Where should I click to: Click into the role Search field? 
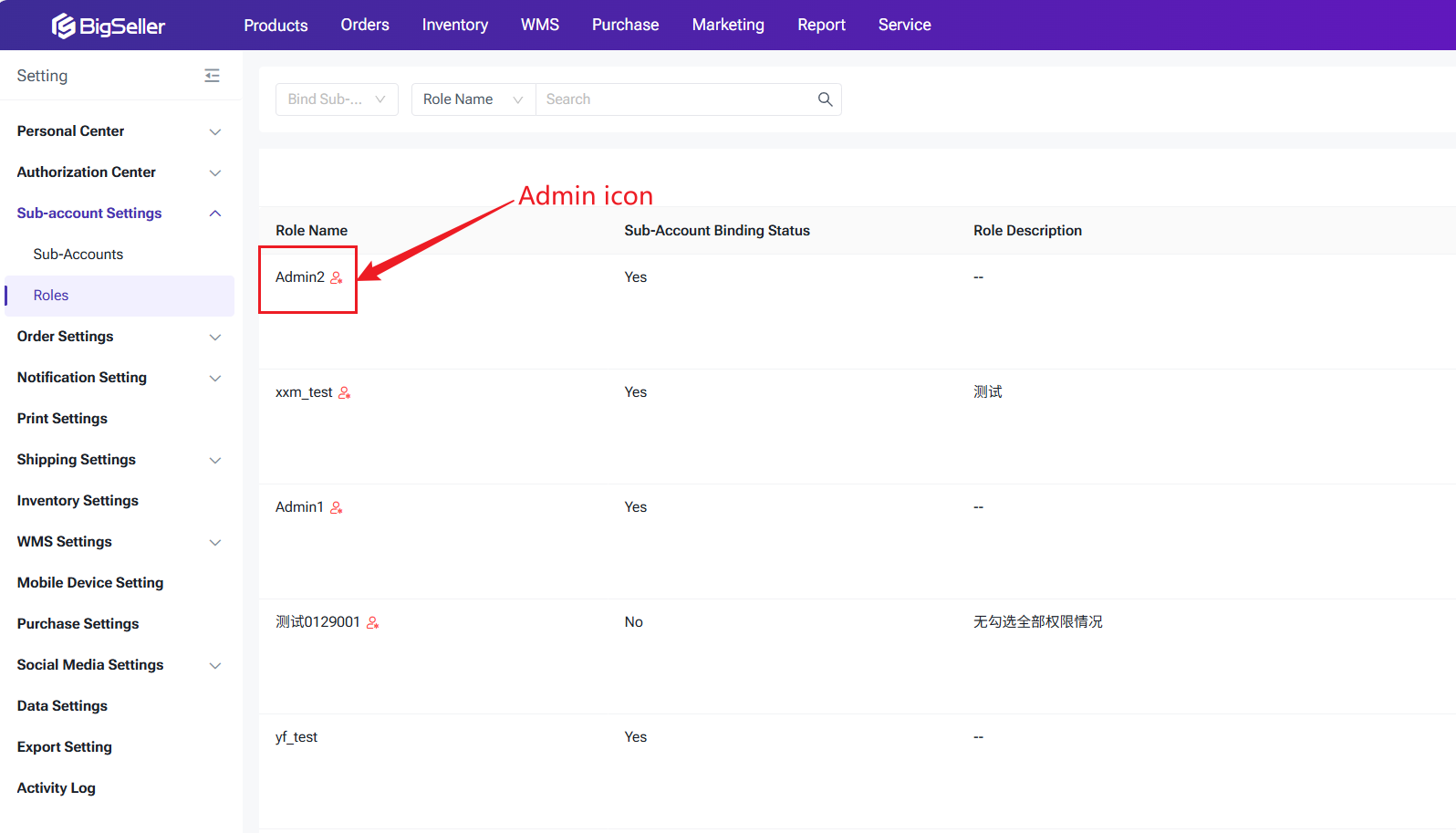pyautogui.click(x=675, y=99)
